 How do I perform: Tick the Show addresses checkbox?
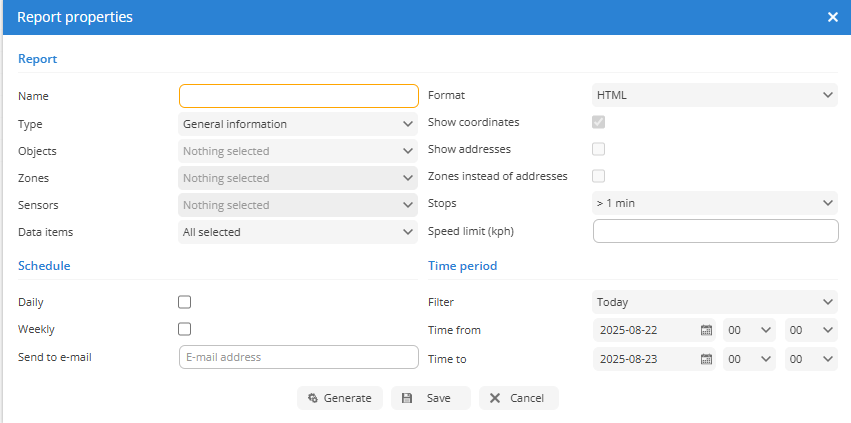599,149
